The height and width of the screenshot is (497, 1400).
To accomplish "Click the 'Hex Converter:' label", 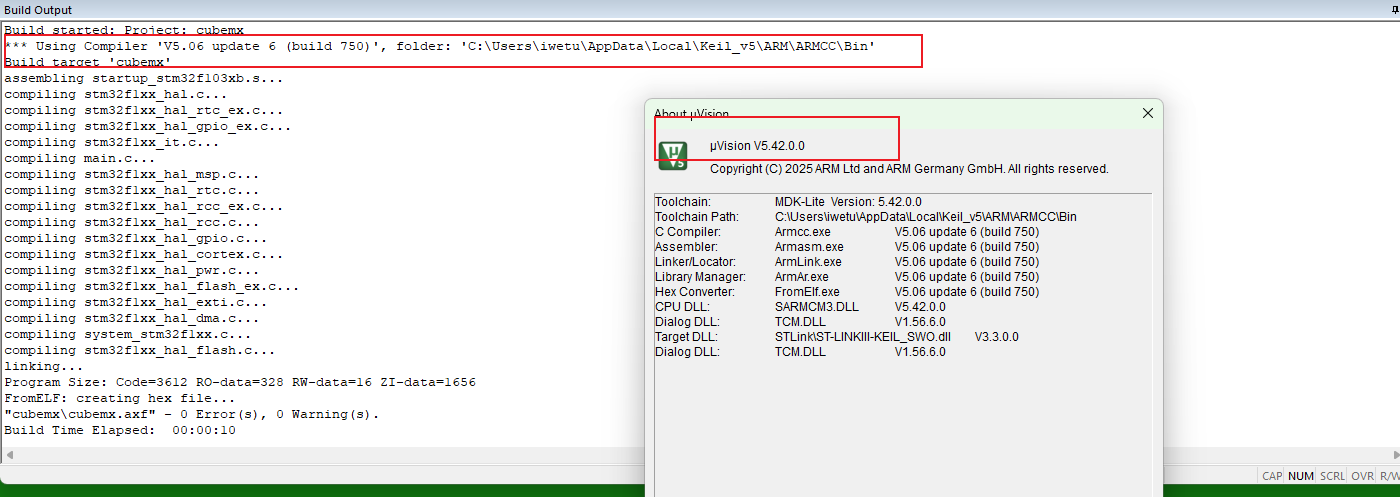I will (x=694, y=291).
